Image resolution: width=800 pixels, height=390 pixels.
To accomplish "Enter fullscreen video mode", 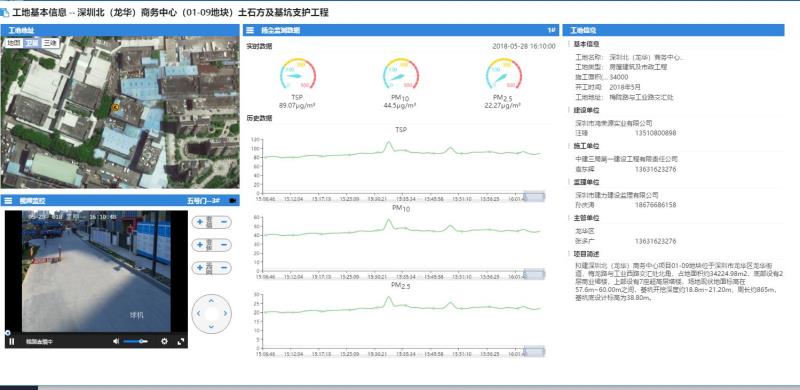I will pos(181,342).
